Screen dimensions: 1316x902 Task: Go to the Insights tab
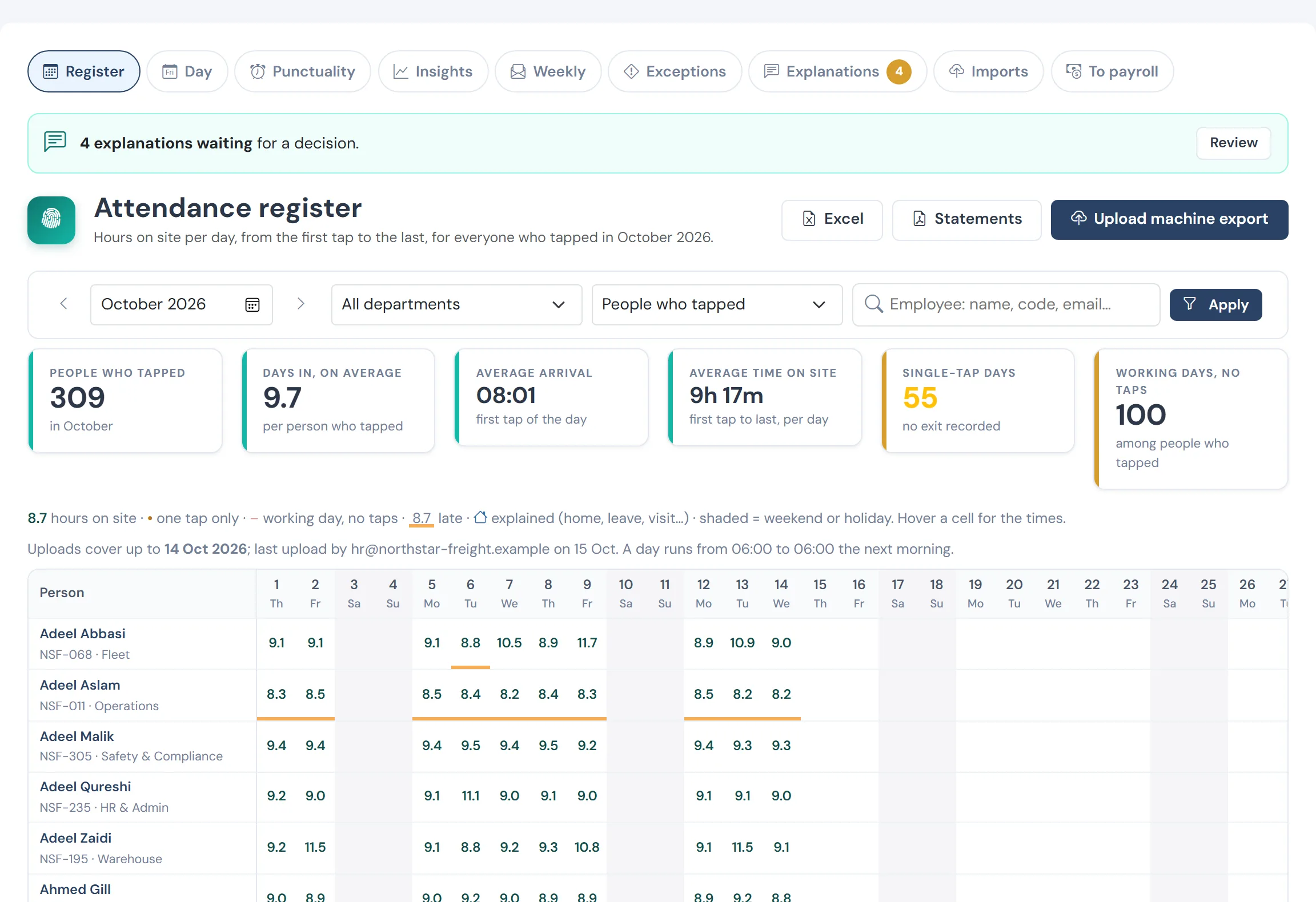433,71
